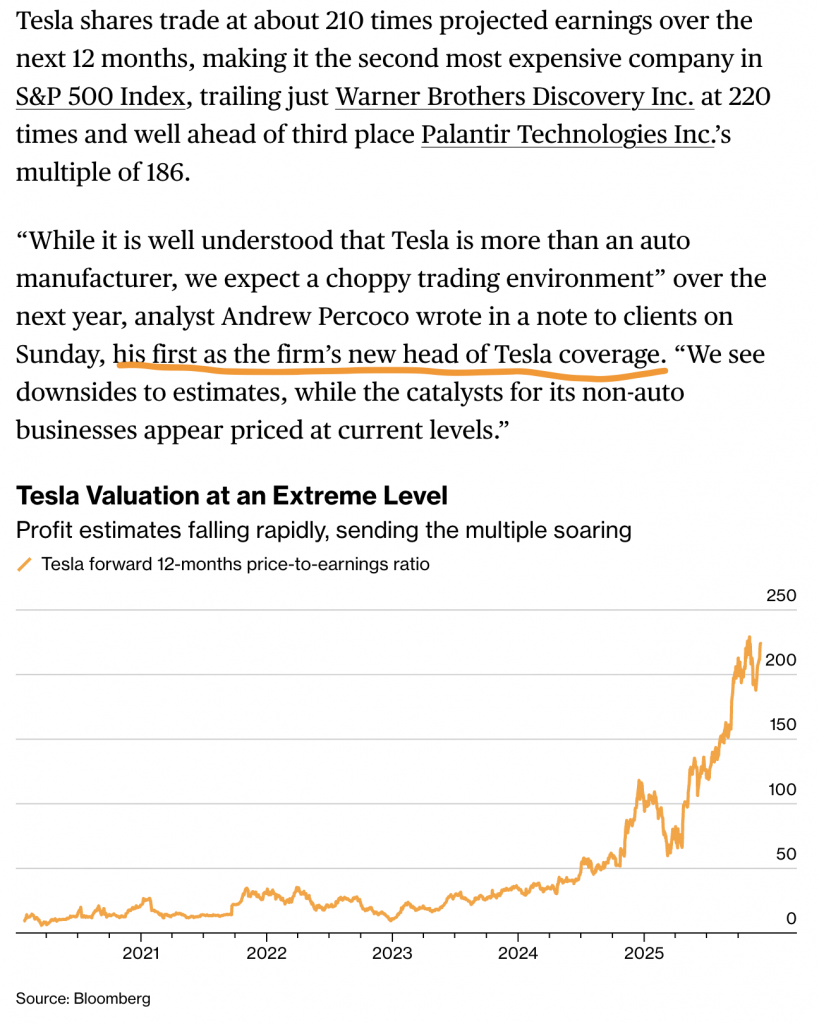Image resolution: width=819 pixels, height=1024 pixels.
Task: Open the S&P 500 Index link
Action: (101, 97)
